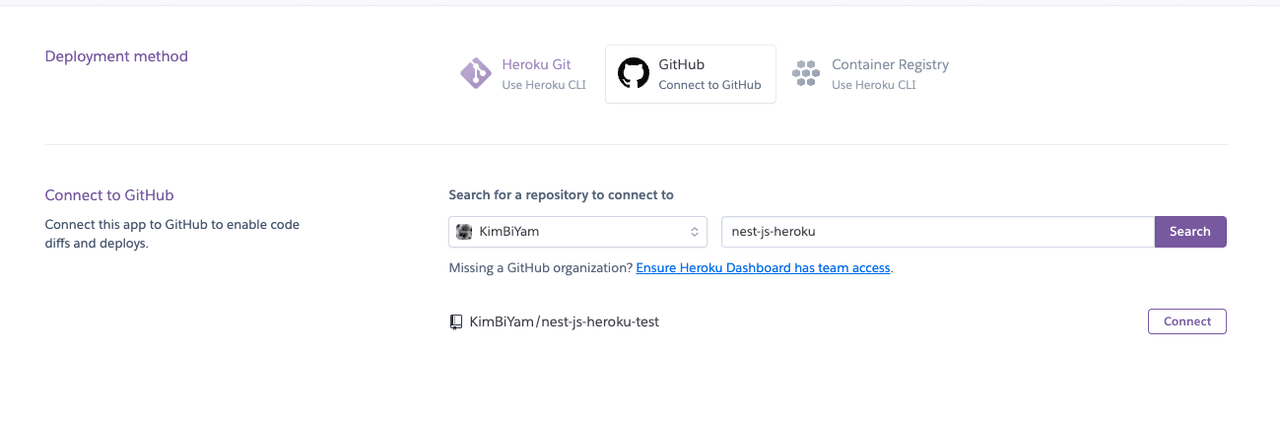Click "Use Heroku CLI" under Heroku Git
Screen dimensions: 1280x438
coord(543,85)
